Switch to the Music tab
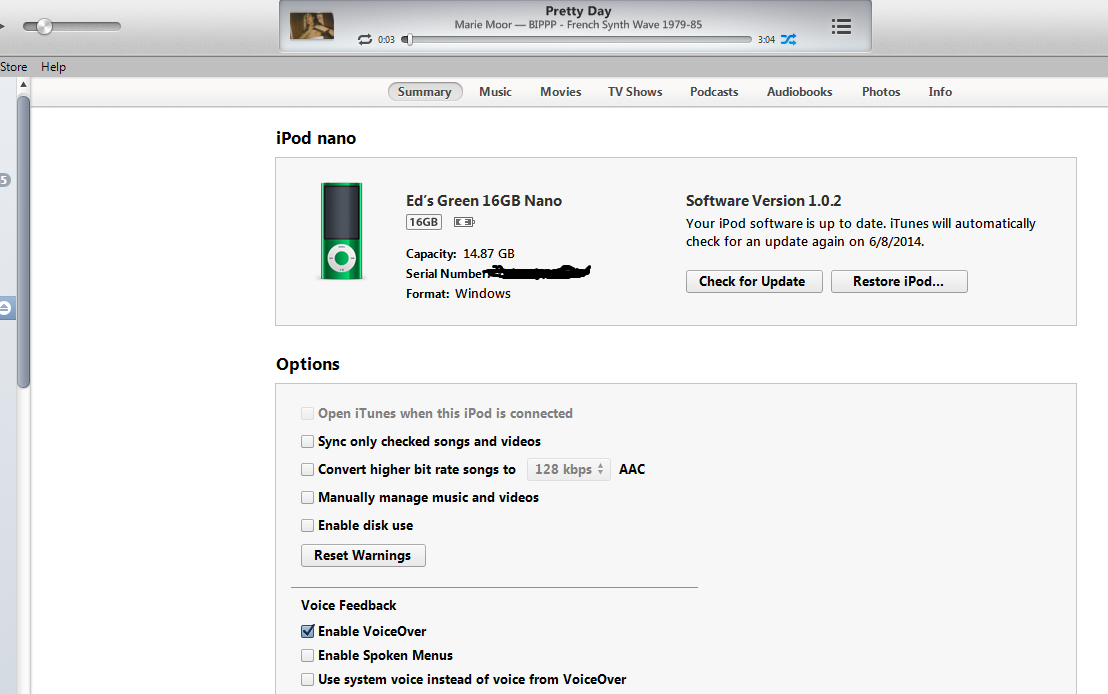The width and height of the screenshot is (1108, 694). tap(495, 92)
